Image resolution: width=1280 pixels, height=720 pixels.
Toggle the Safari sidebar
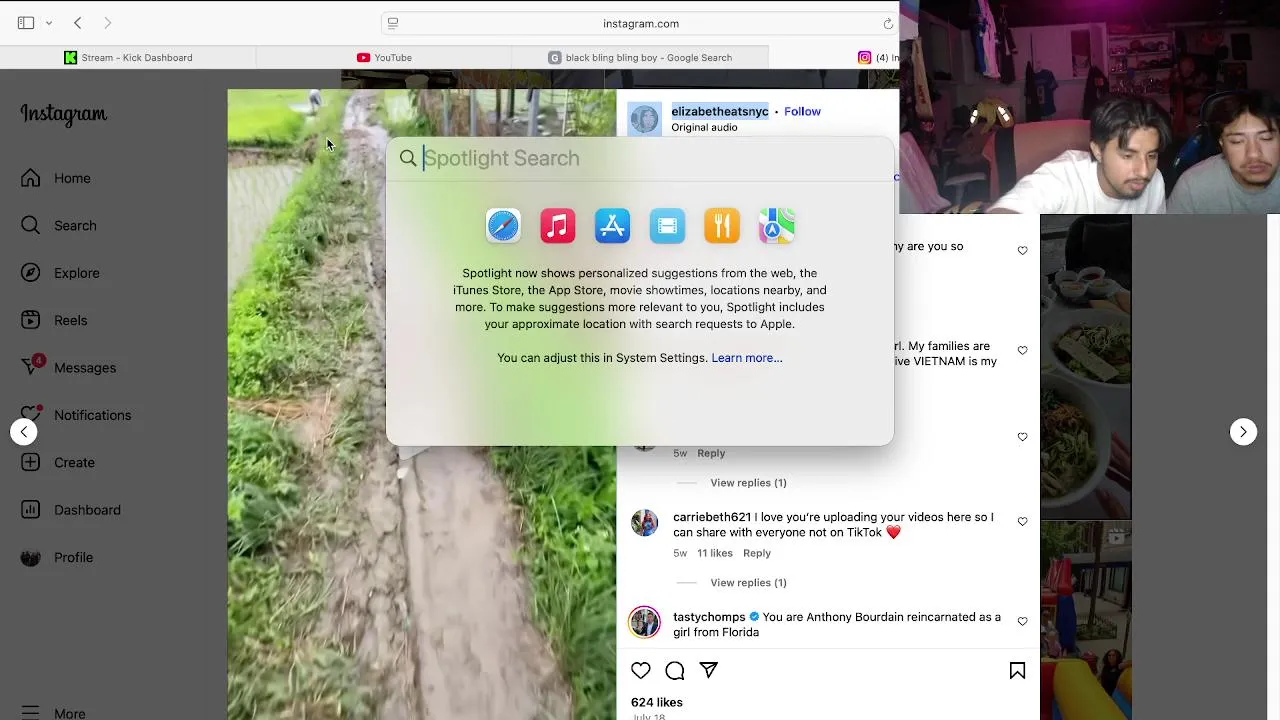26,23
